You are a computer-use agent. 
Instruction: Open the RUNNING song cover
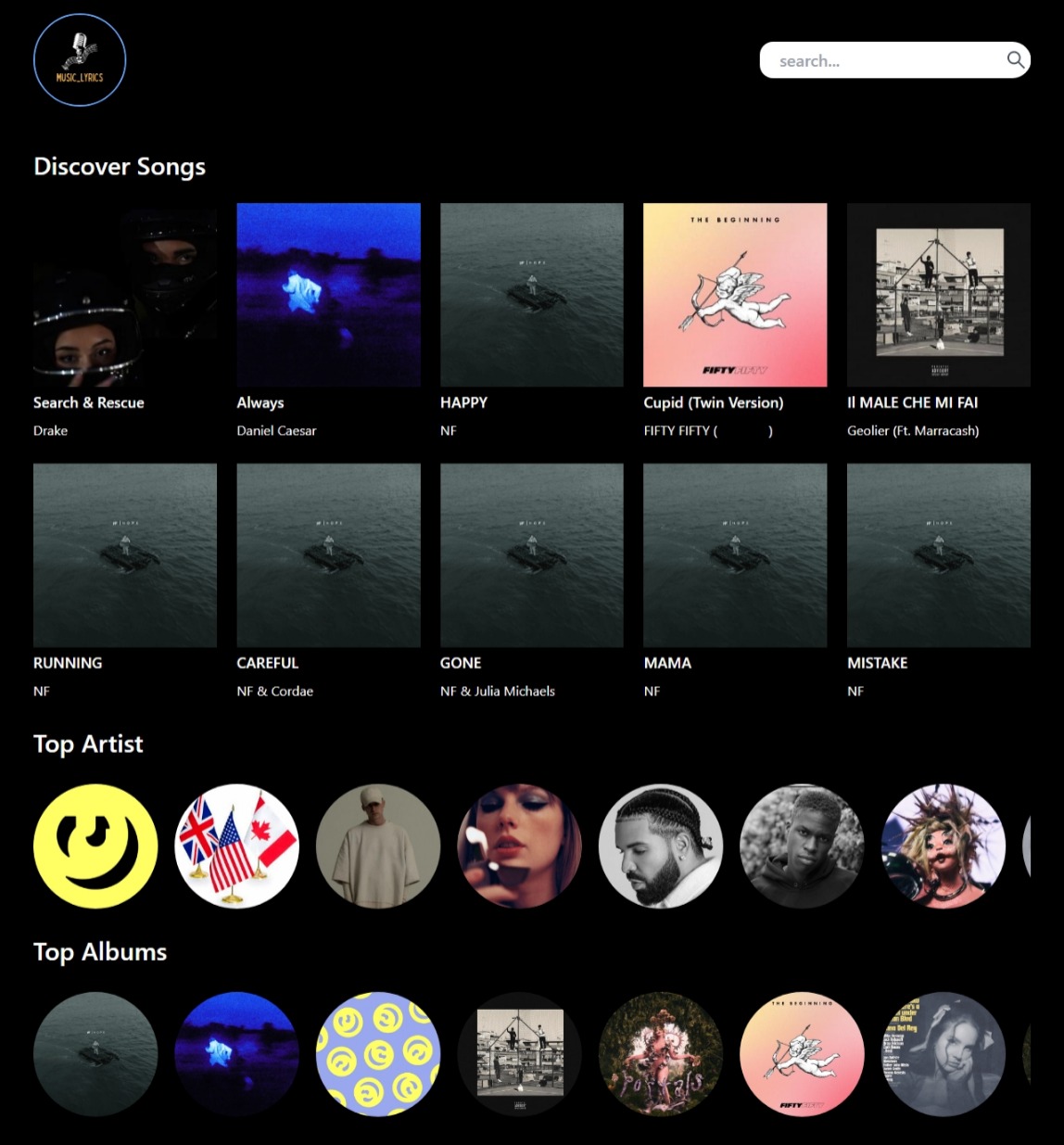click(125, 555)
